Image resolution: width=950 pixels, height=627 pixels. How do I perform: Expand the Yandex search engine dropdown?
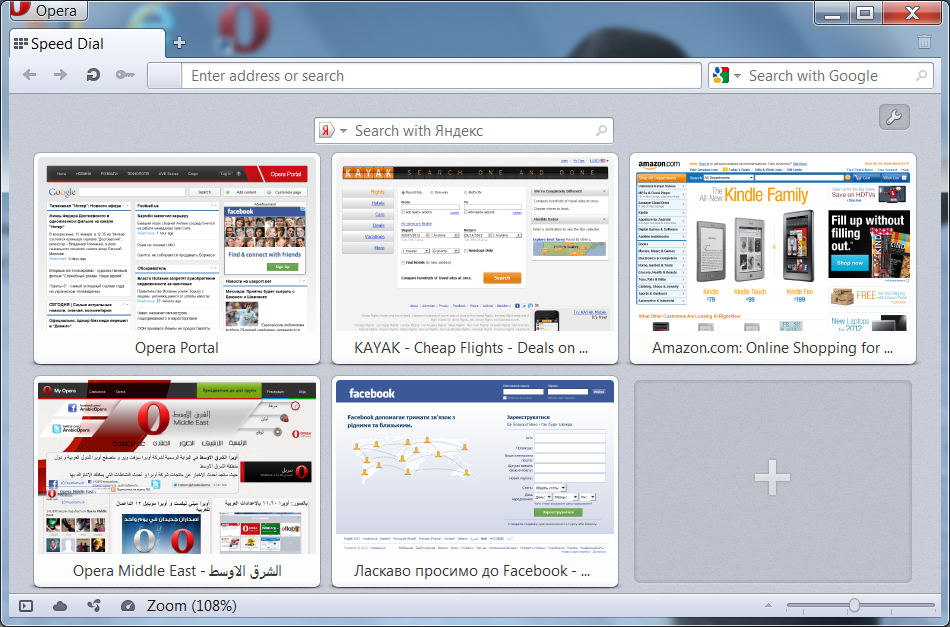click(344, 131)
